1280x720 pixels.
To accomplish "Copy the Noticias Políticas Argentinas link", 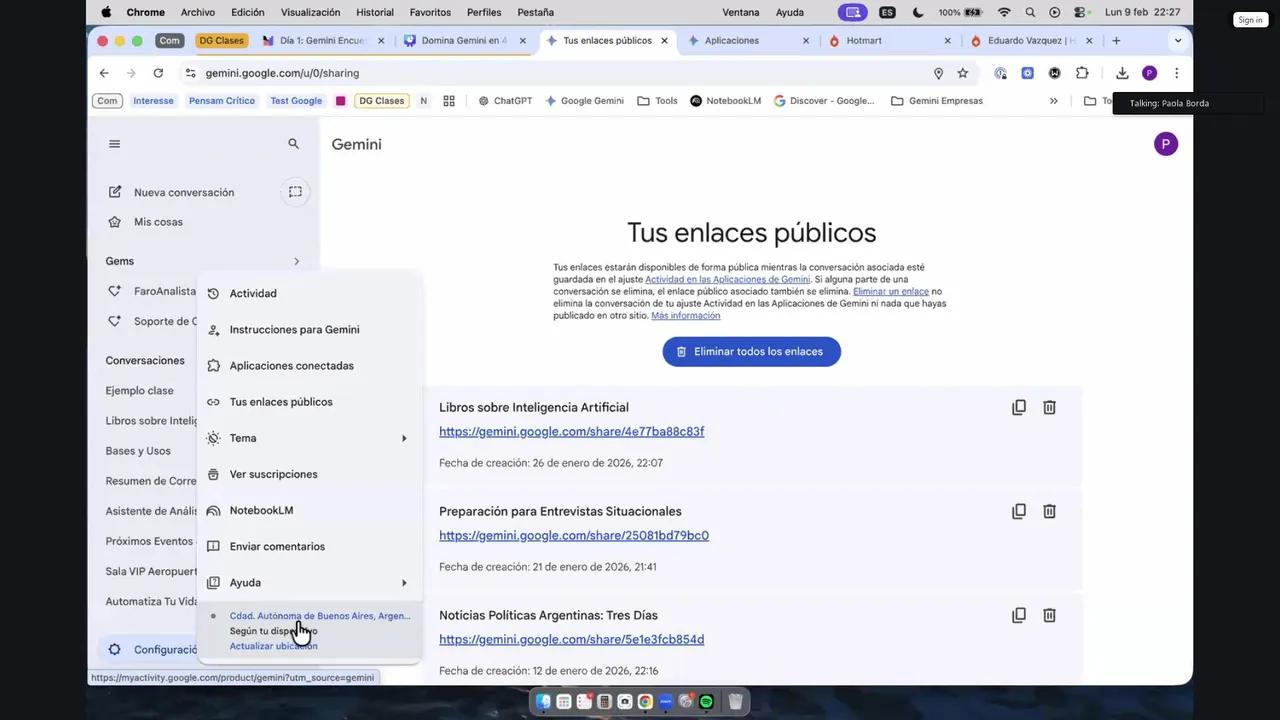I will coord(1018,615).
